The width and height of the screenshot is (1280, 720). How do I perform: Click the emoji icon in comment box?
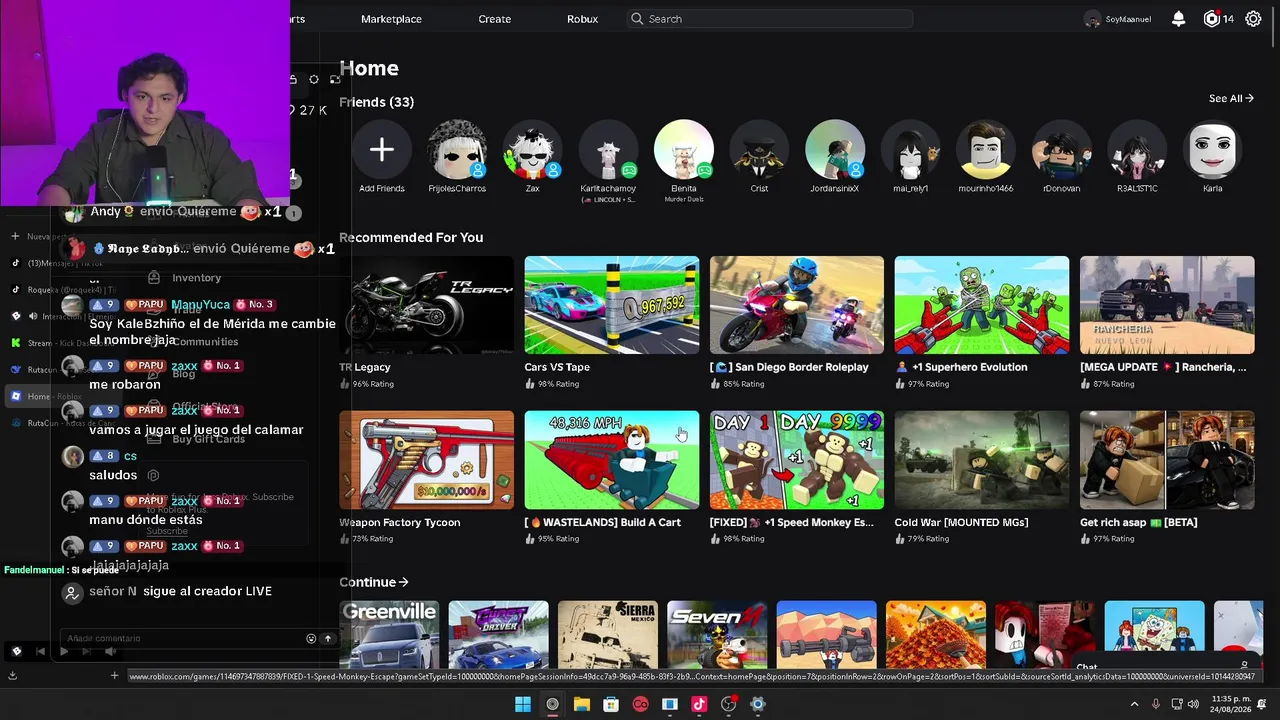pyautogui.click(x=311, y=638)
